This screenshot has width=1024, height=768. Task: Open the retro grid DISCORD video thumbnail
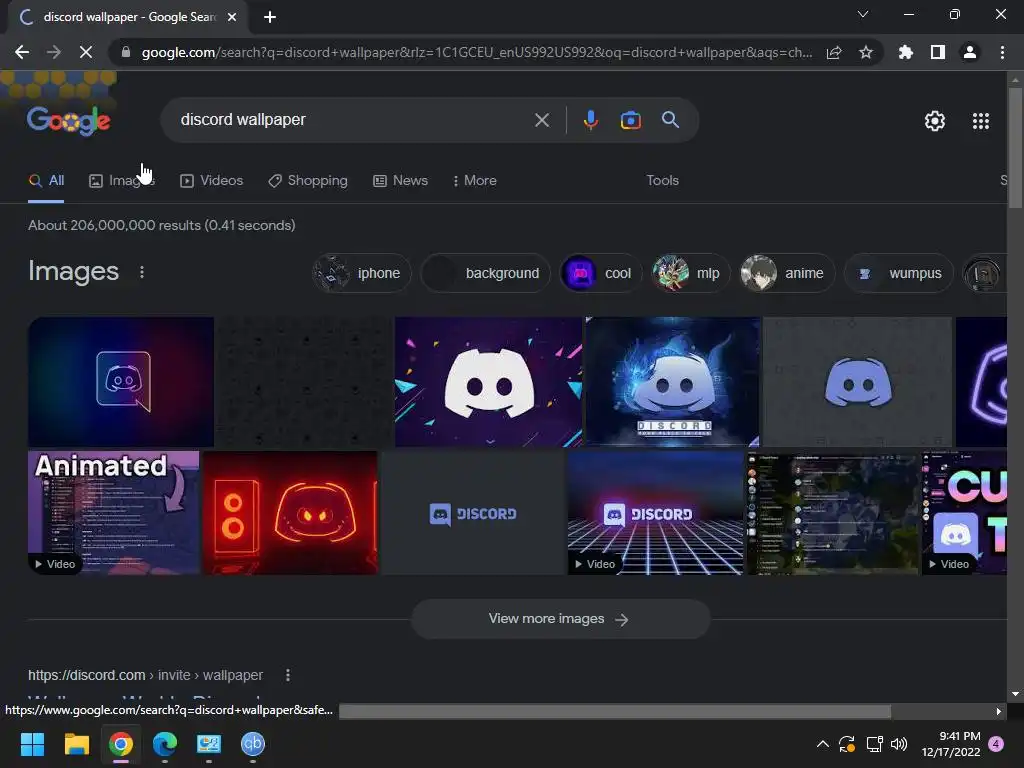[656, 513]
